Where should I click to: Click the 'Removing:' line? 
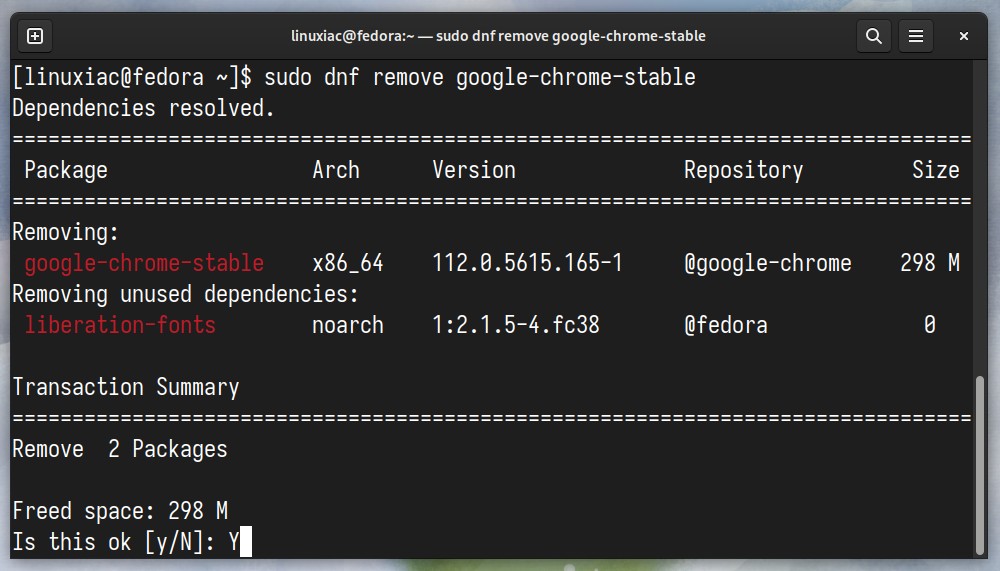(x=66, y=232)
